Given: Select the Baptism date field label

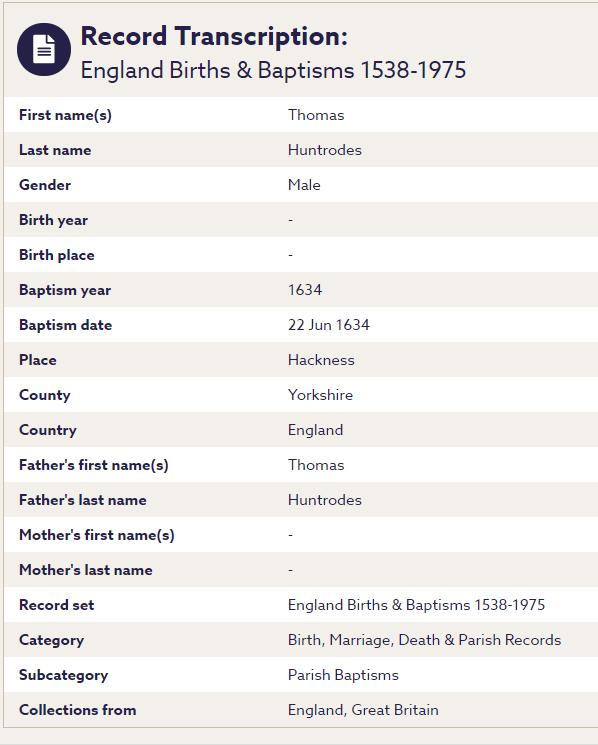Looking at the screenshot, I should pos(66,325).
